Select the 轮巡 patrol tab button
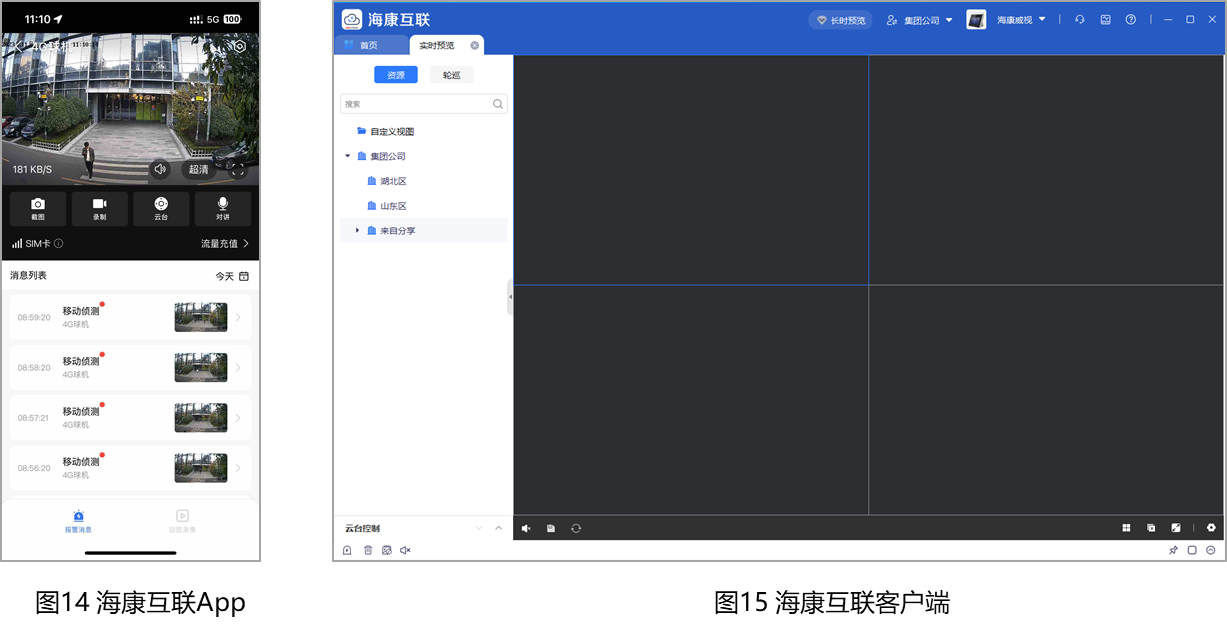The image size is (1227, 632). coord(451,75)
